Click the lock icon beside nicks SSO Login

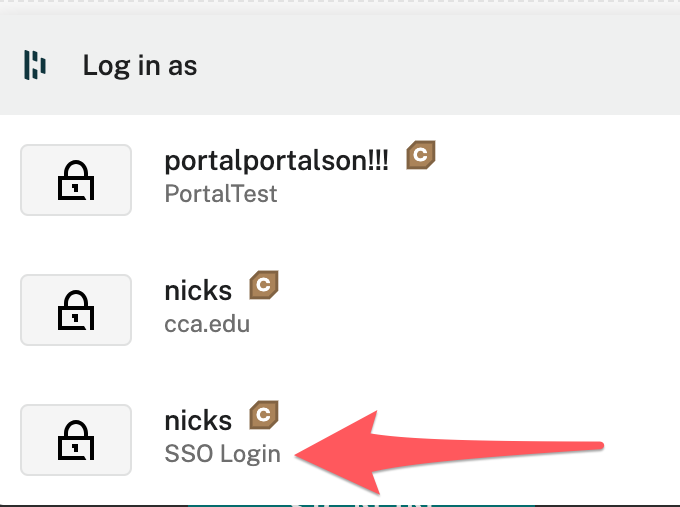(x=76, y=440)
